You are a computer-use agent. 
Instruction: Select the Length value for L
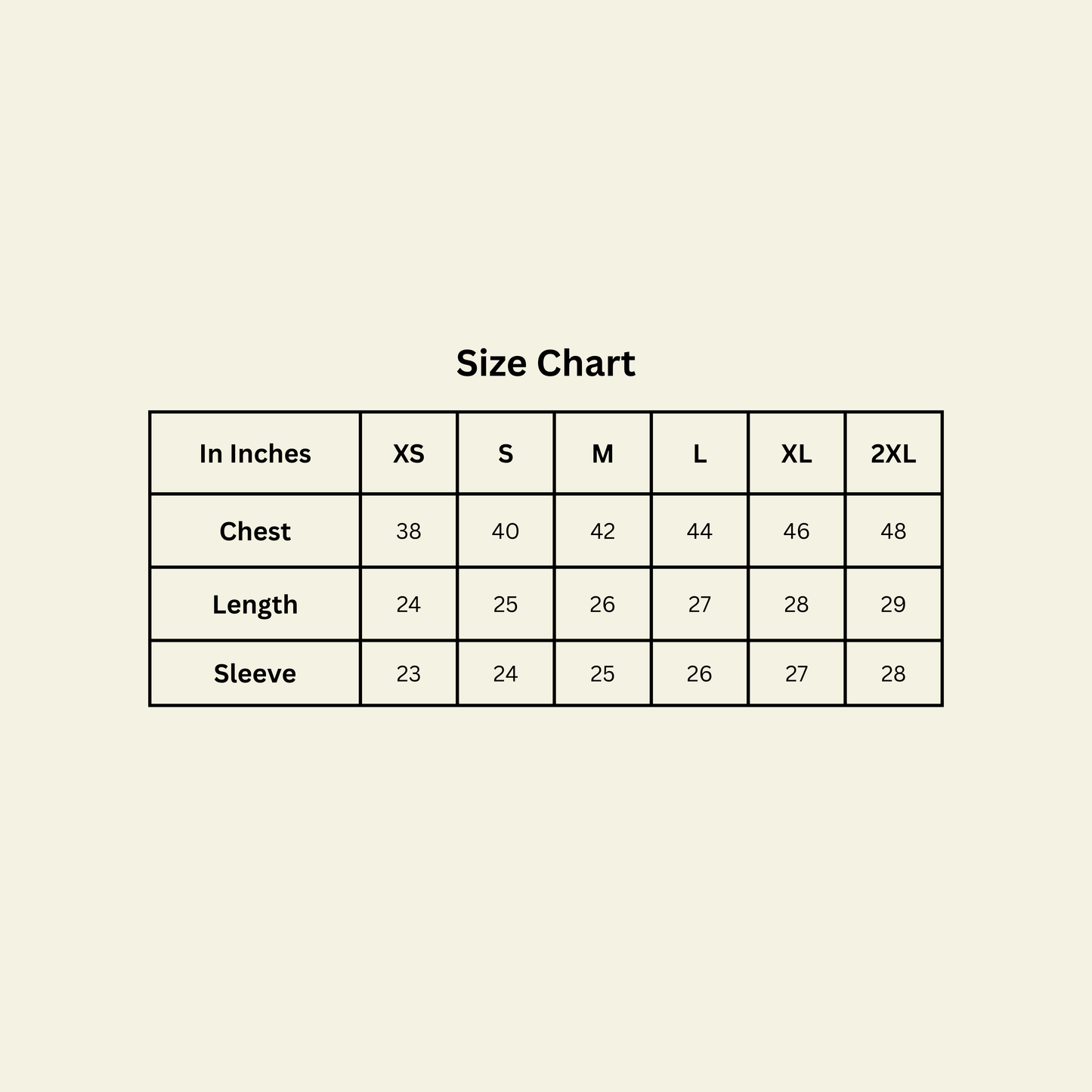click(x=700, y=605)
